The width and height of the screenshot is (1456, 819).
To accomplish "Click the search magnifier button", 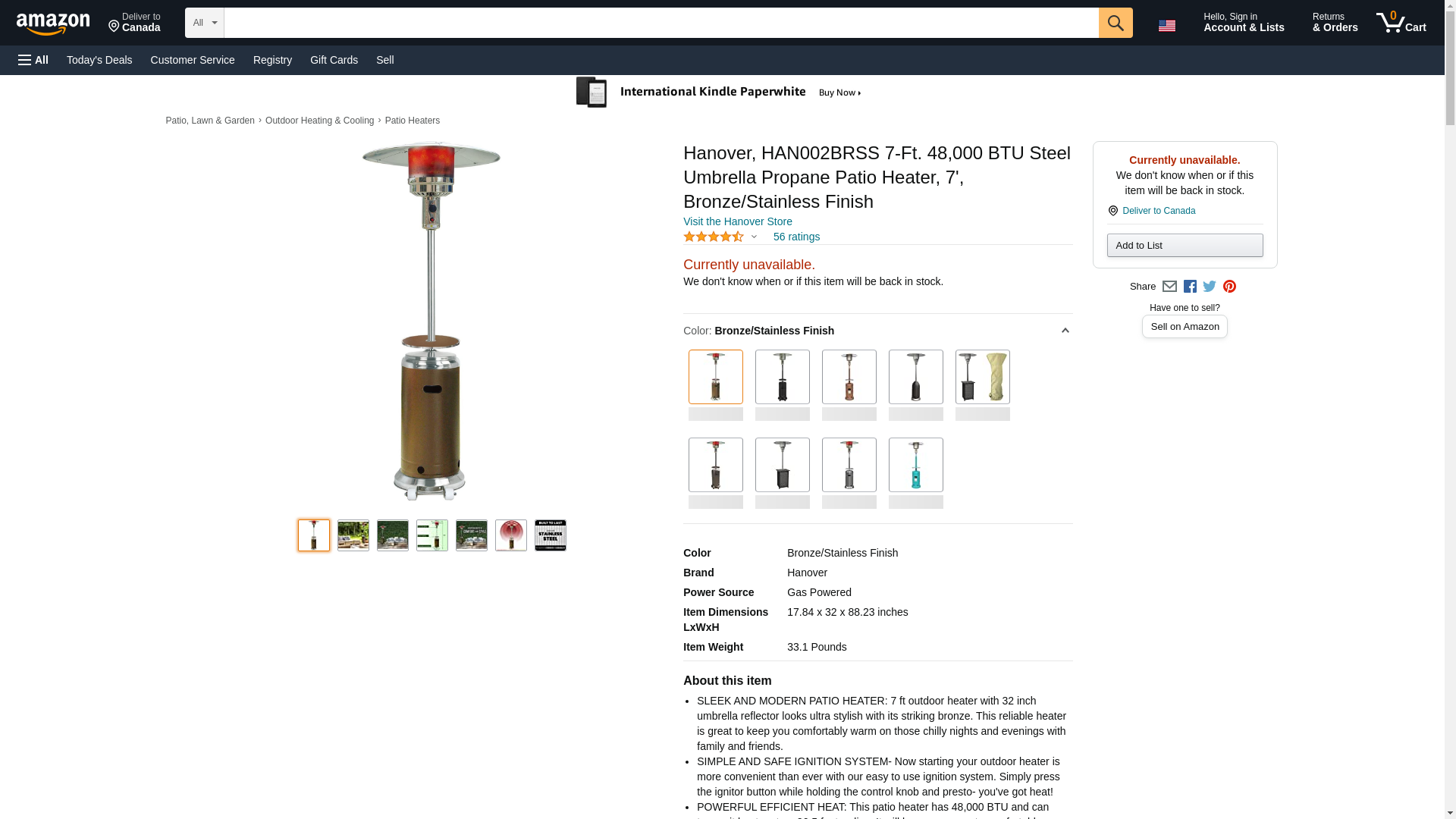I will 1116,23.
